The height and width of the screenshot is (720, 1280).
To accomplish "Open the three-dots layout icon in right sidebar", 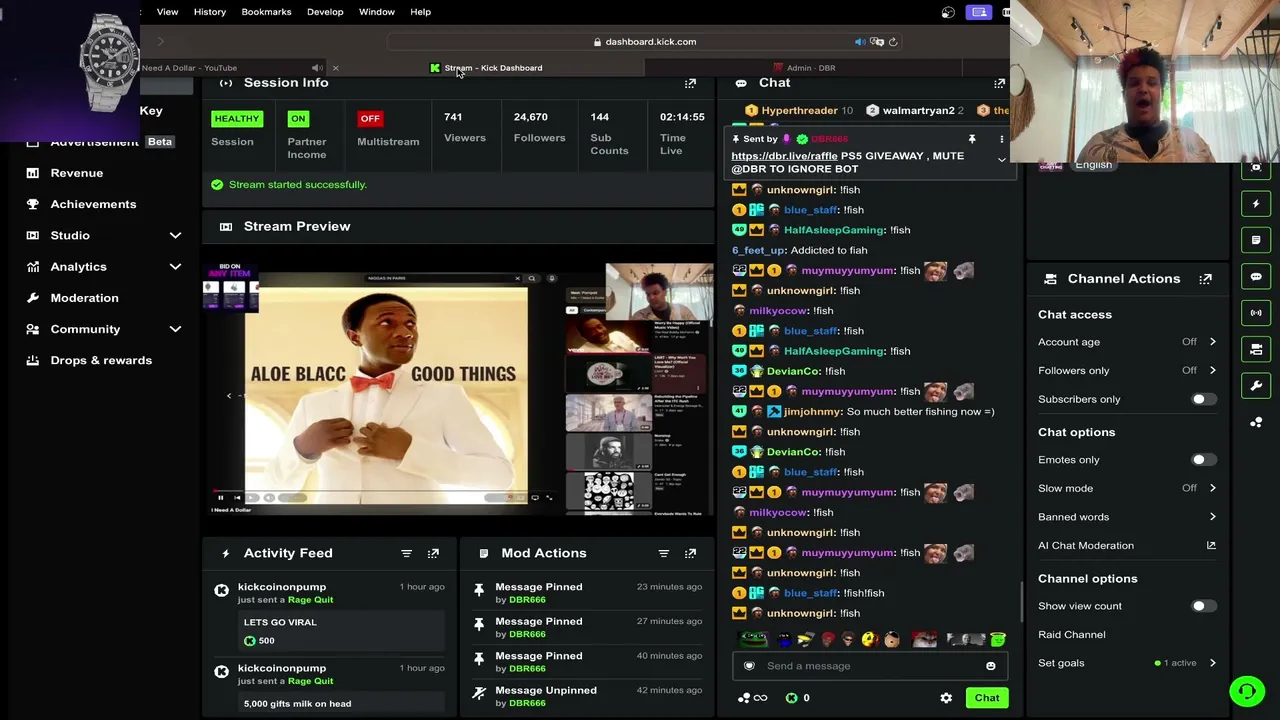I will tap(1256, 422).
